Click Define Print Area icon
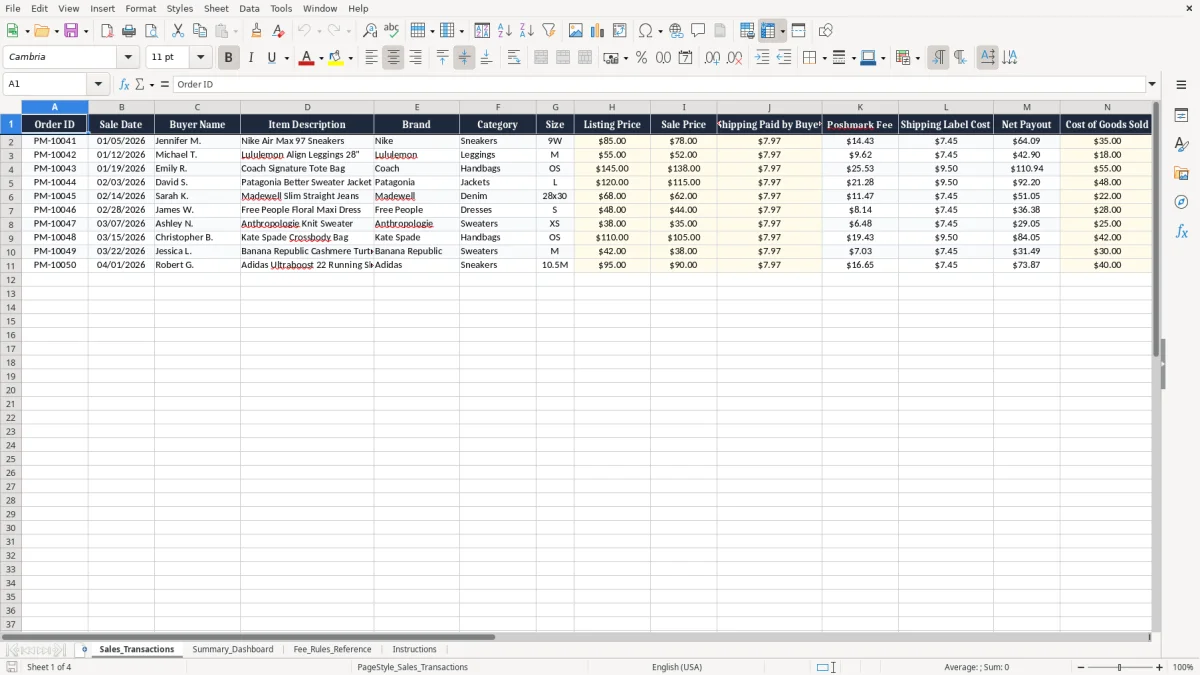1200x675 pixels. coord(747,31)
